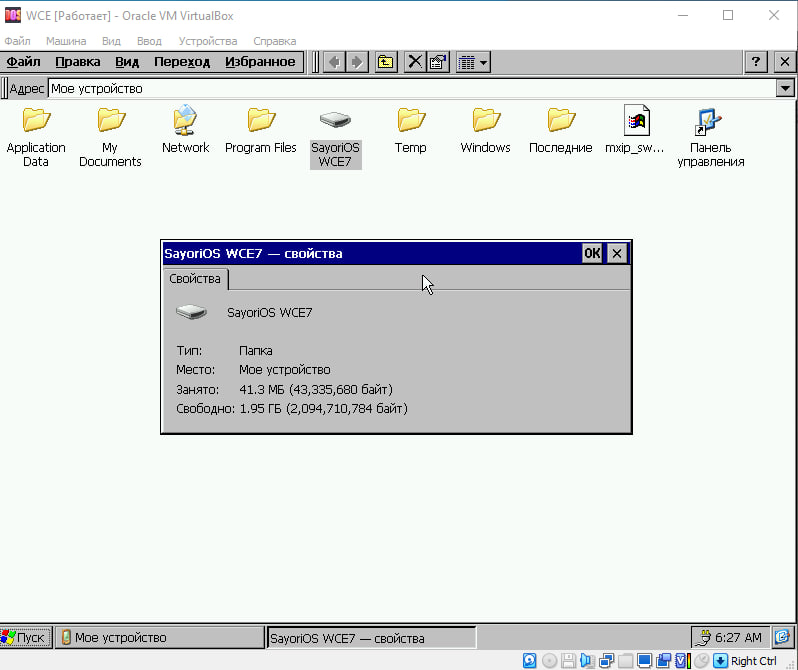Expand the address bar dropdown
Screen dimensions: 798x670
click(x=785, y=89)
